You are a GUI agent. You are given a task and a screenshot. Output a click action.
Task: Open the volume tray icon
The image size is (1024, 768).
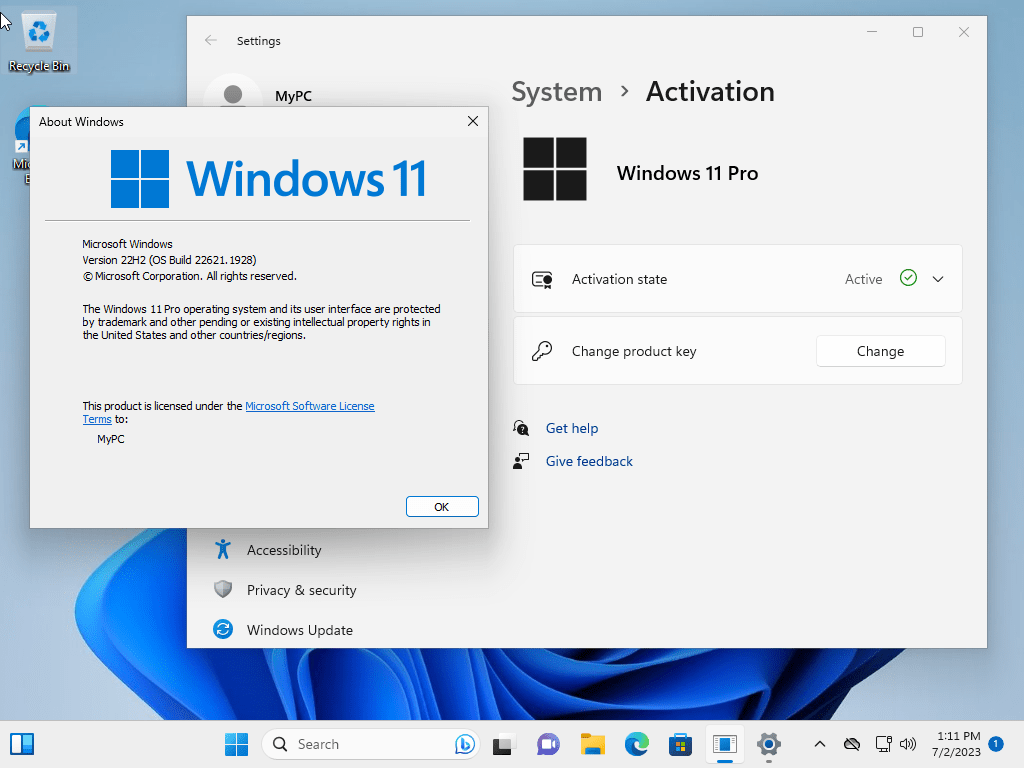coord(907,744)
